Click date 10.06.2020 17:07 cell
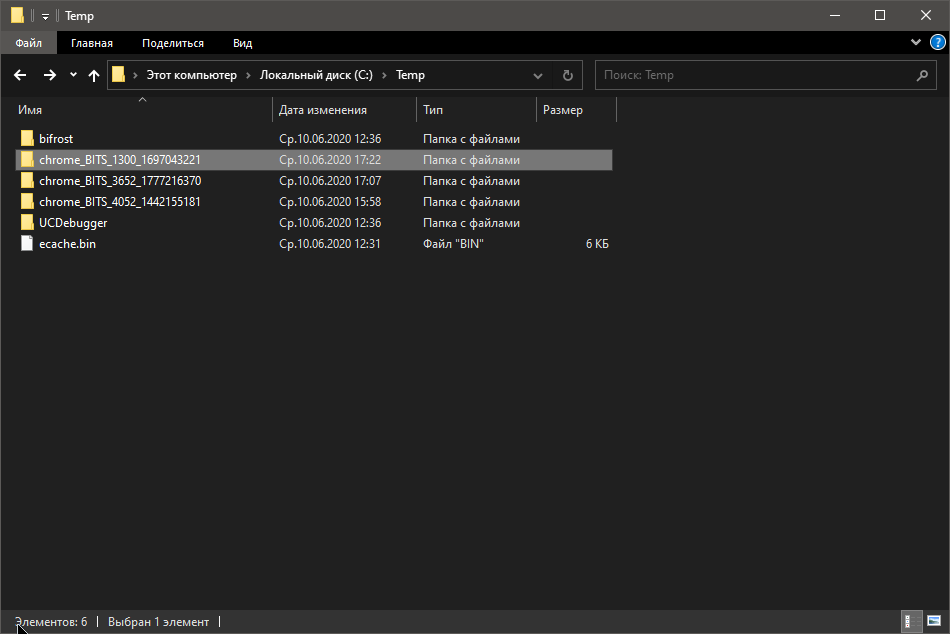Image resolution: width=950 pixels, height=634 pixels. [x=330, y=181]
